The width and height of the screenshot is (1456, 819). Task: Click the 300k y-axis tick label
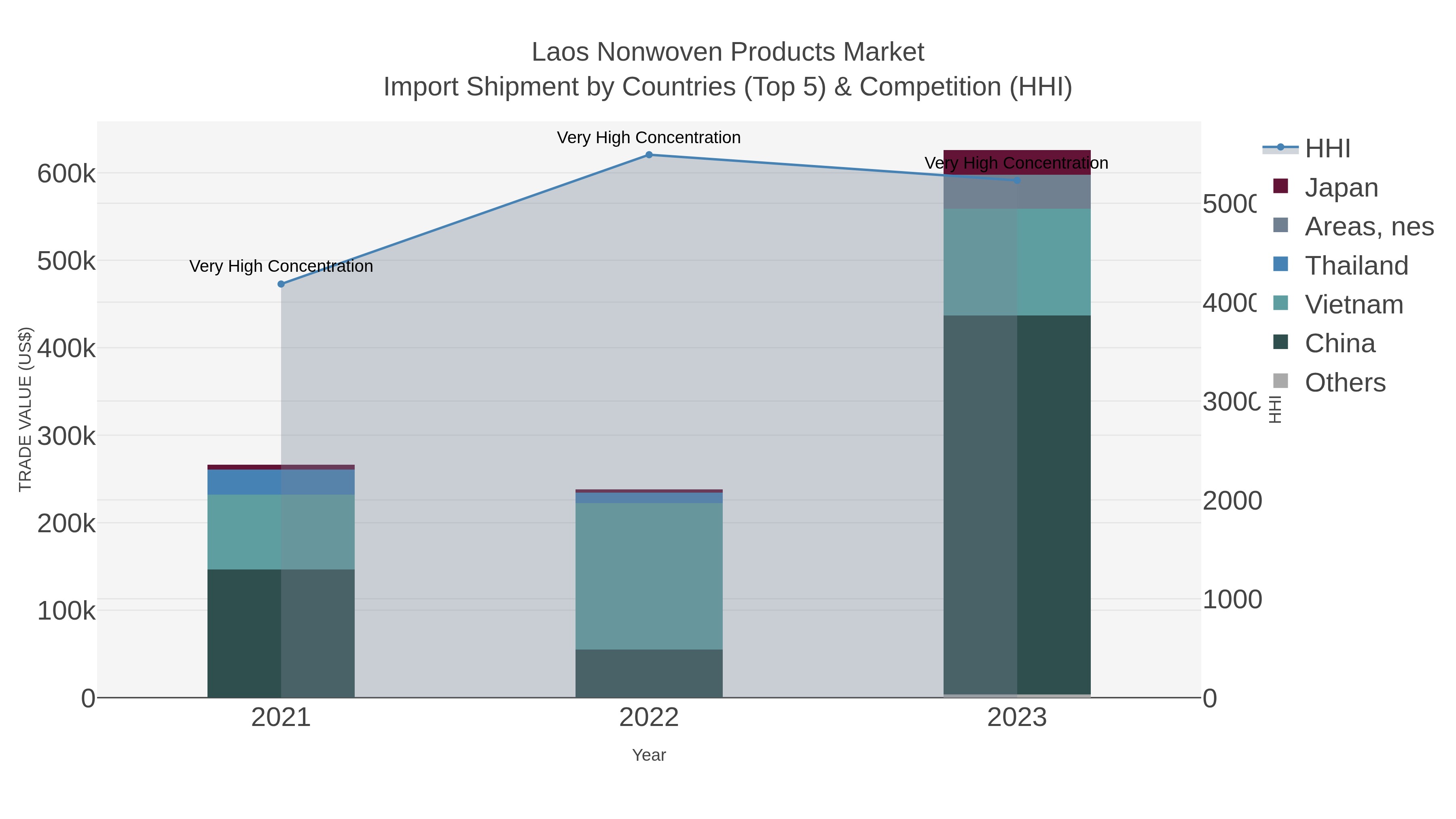coord(66,436)
